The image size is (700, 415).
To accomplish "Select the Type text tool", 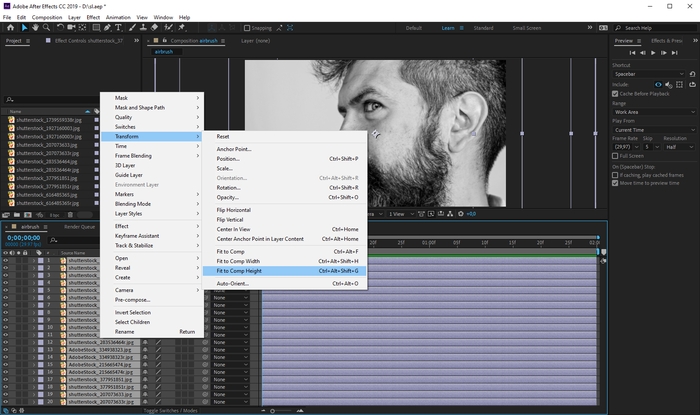I will click(118, 28).
